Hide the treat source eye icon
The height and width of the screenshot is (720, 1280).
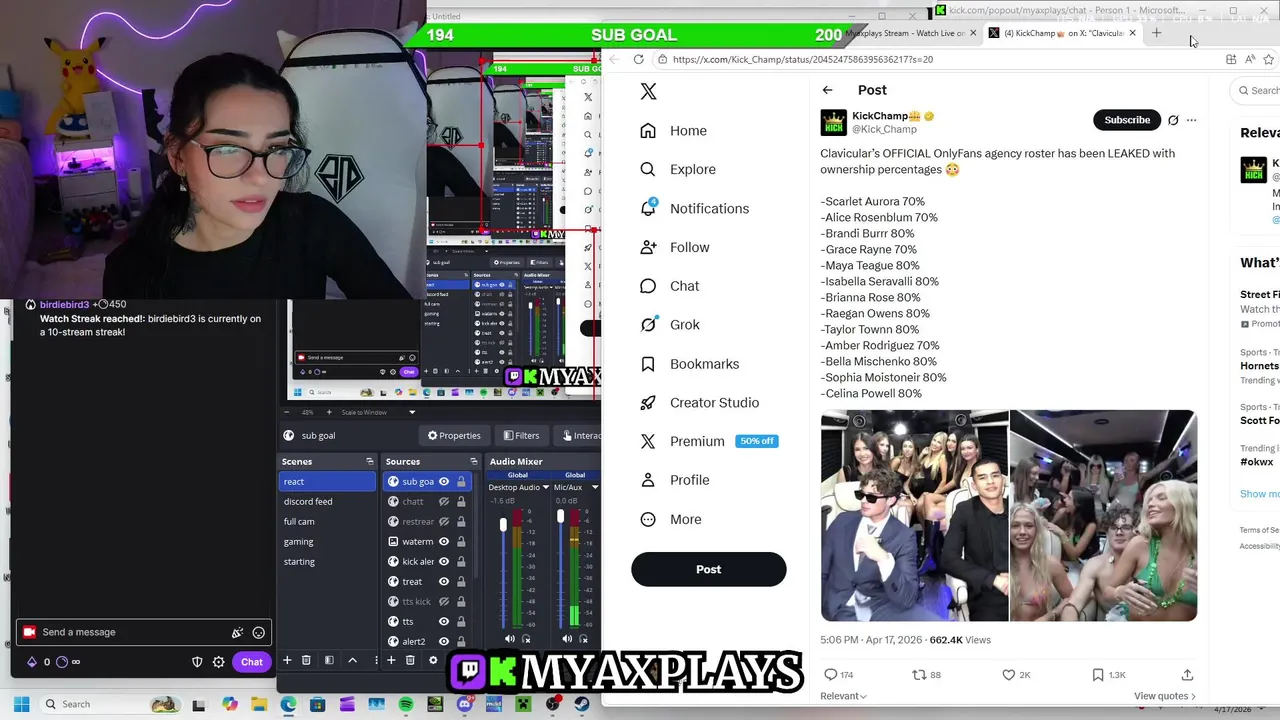point(444,581)
